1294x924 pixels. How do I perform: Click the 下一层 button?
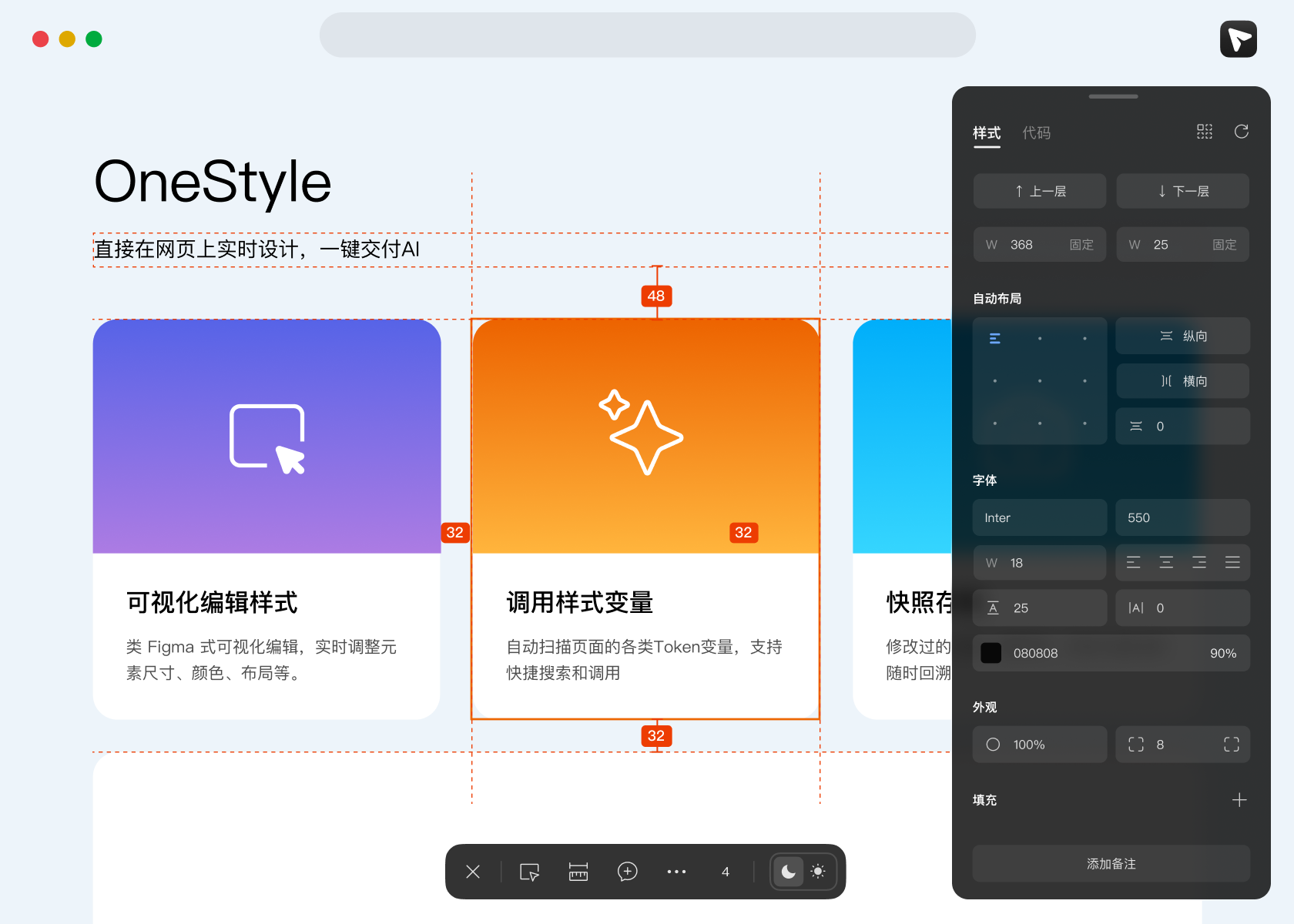(x=1183, y=191)
